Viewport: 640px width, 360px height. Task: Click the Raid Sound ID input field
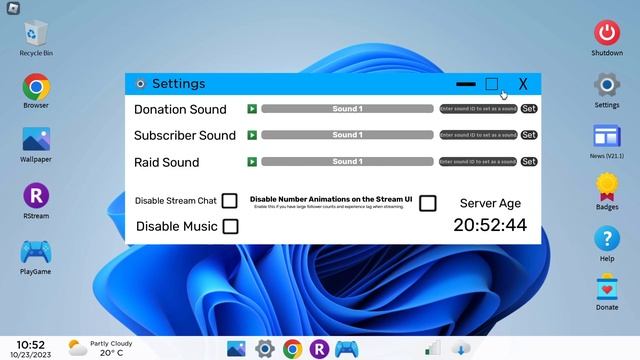478,162
